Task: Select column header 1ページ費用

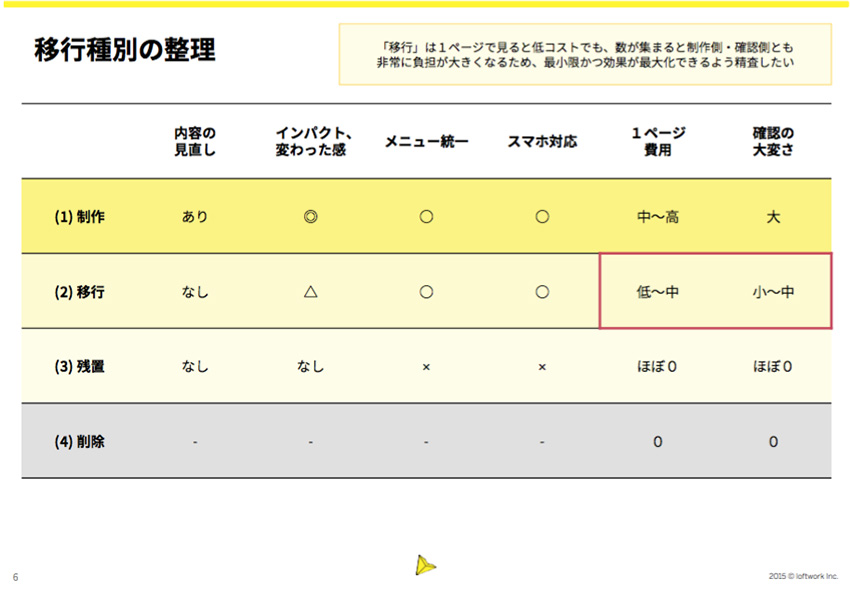Action: tap(658, 141)
